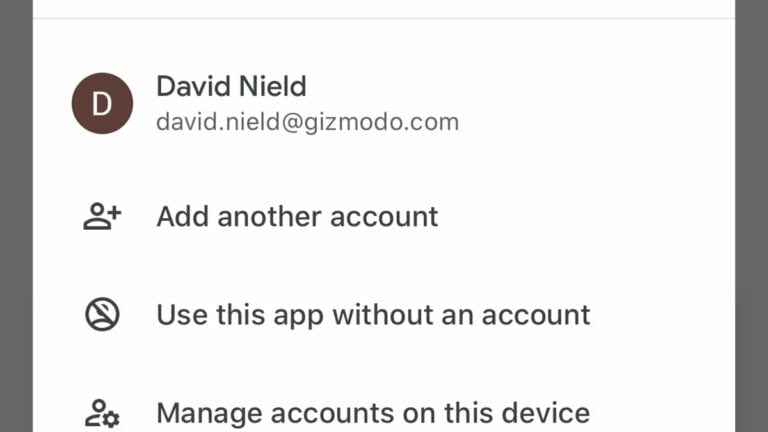Tap the plus sign on add account icon
This screenshot has height=432, width=768.
click(x=114, y=213)
